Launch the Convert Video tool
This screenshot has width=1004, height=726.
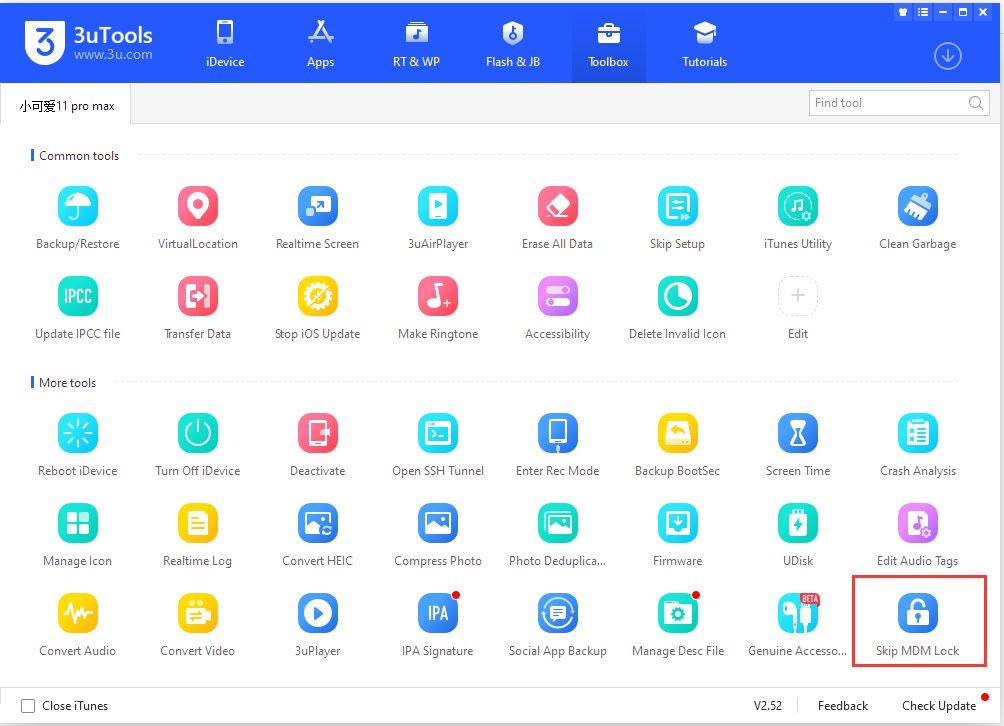point(197,625)
